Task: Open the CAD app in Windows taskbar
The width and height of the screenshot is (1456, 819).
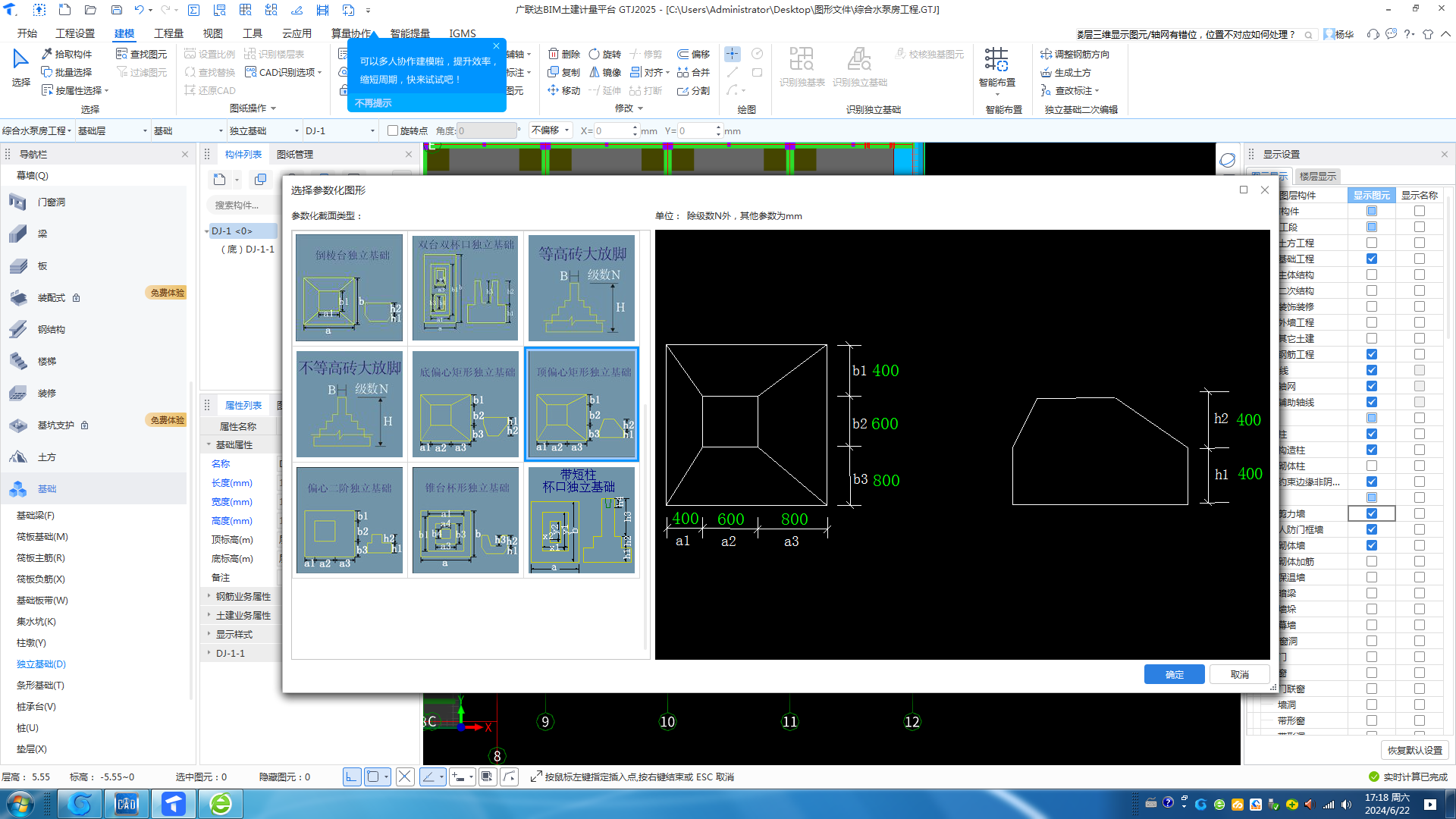Action: 127,804
